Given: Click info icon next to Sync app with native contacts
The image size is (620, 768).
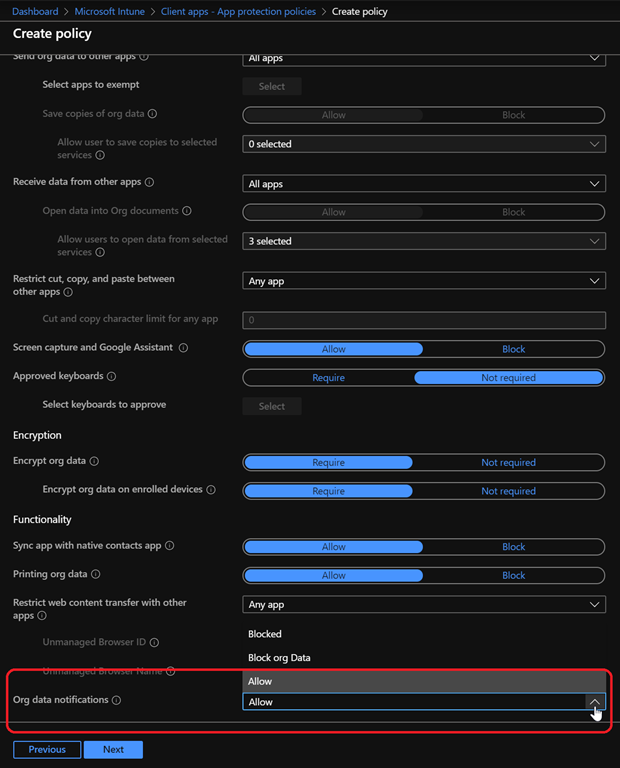Looking at the screenshot, I should [170, 547].
